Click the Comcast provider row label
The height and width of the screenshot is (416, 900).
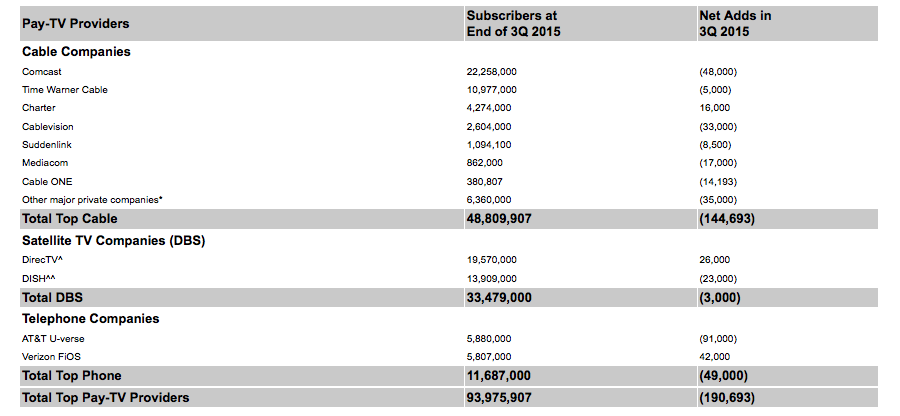click(x=41, y=72)
